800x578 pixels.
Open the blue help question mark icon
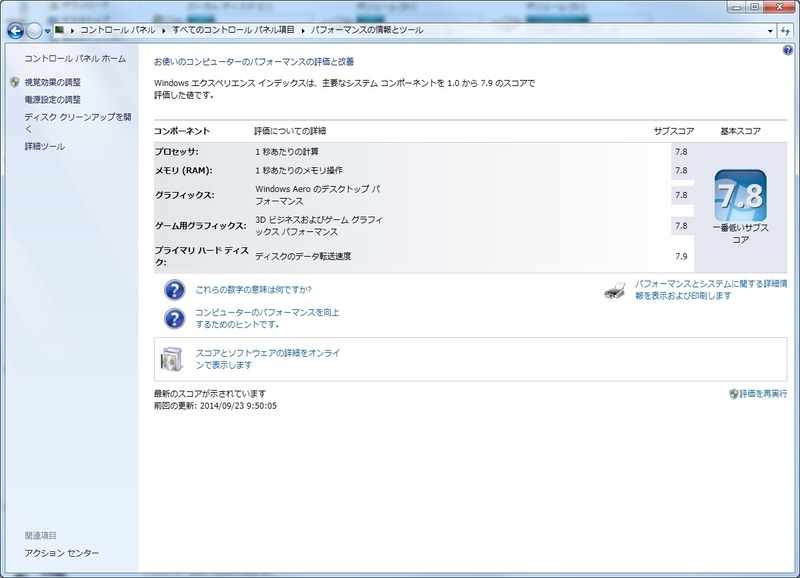[788, 50]
